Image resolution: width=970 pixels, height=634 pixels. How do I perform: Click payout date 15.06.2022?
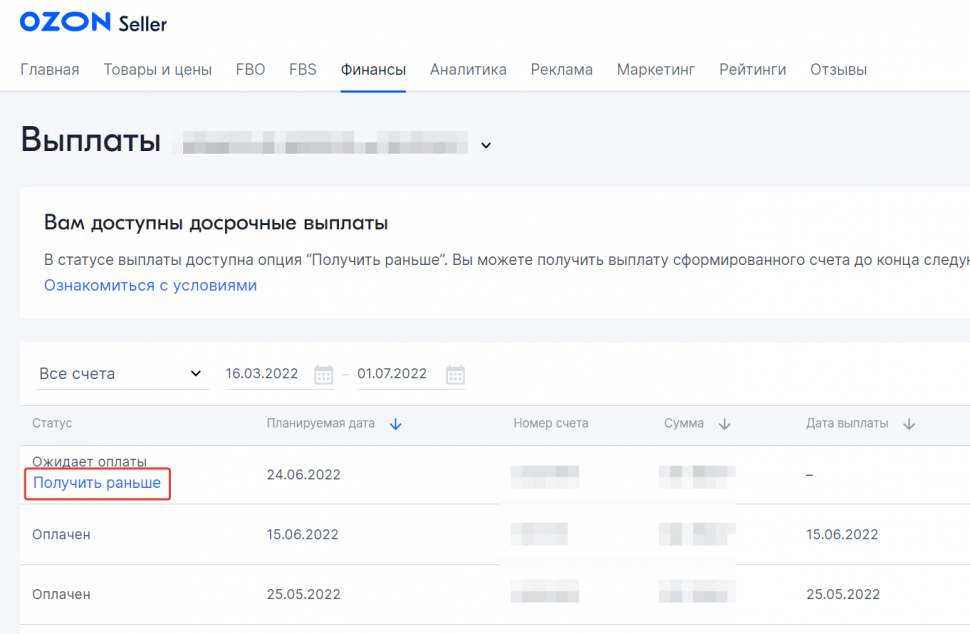pyautogui.click(x=842, y=534)
